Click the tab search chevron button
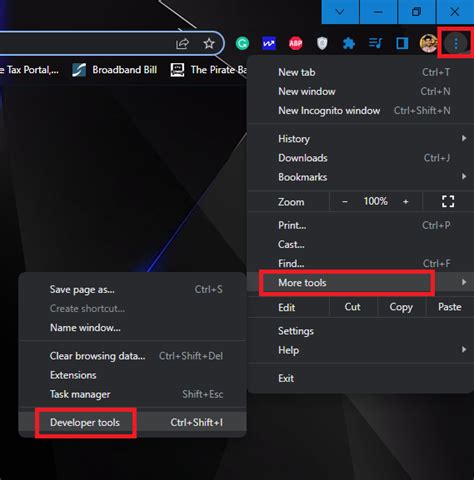The image size is (474, 480). tap(340, 12)
